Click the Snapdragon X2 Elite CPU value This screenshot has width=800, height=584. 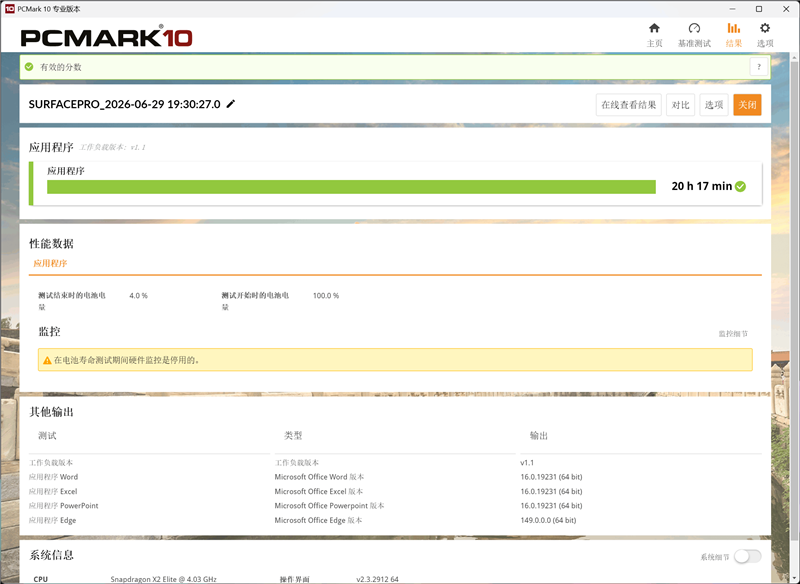pos(163,579)
